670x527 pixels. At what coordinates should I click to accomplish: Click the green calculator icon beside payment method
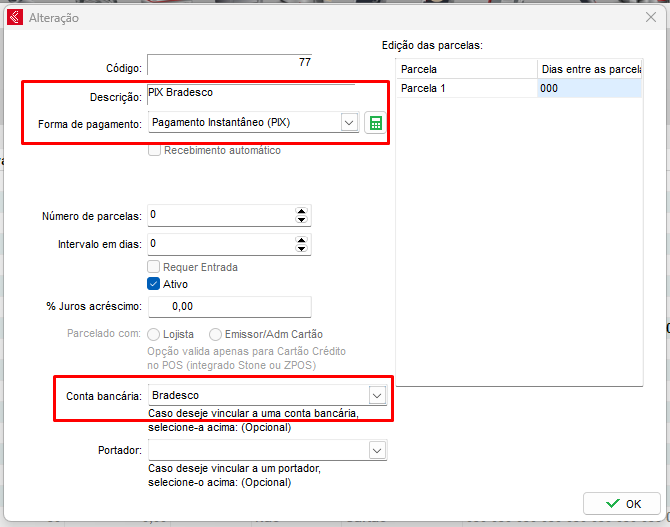click(x=376, y=123)
